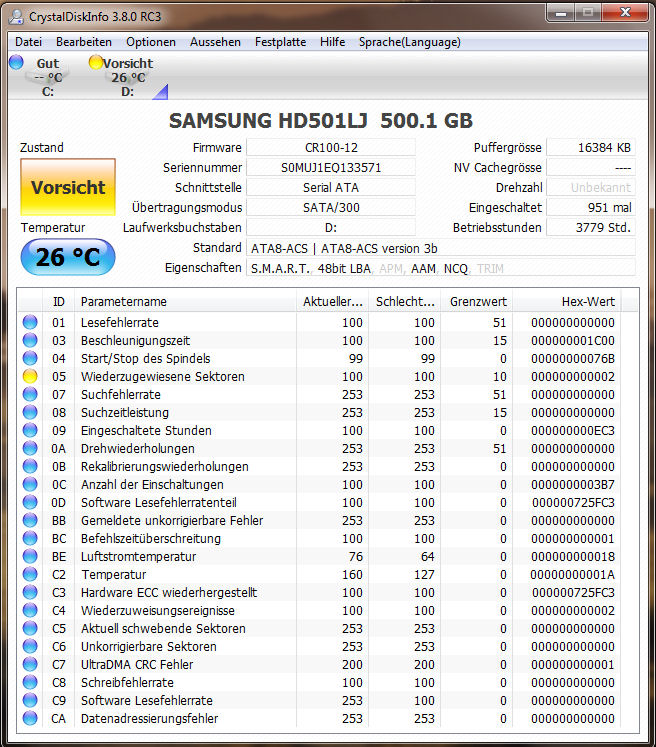Click the yellow status icon for drive D:

[x=96, y=62]
